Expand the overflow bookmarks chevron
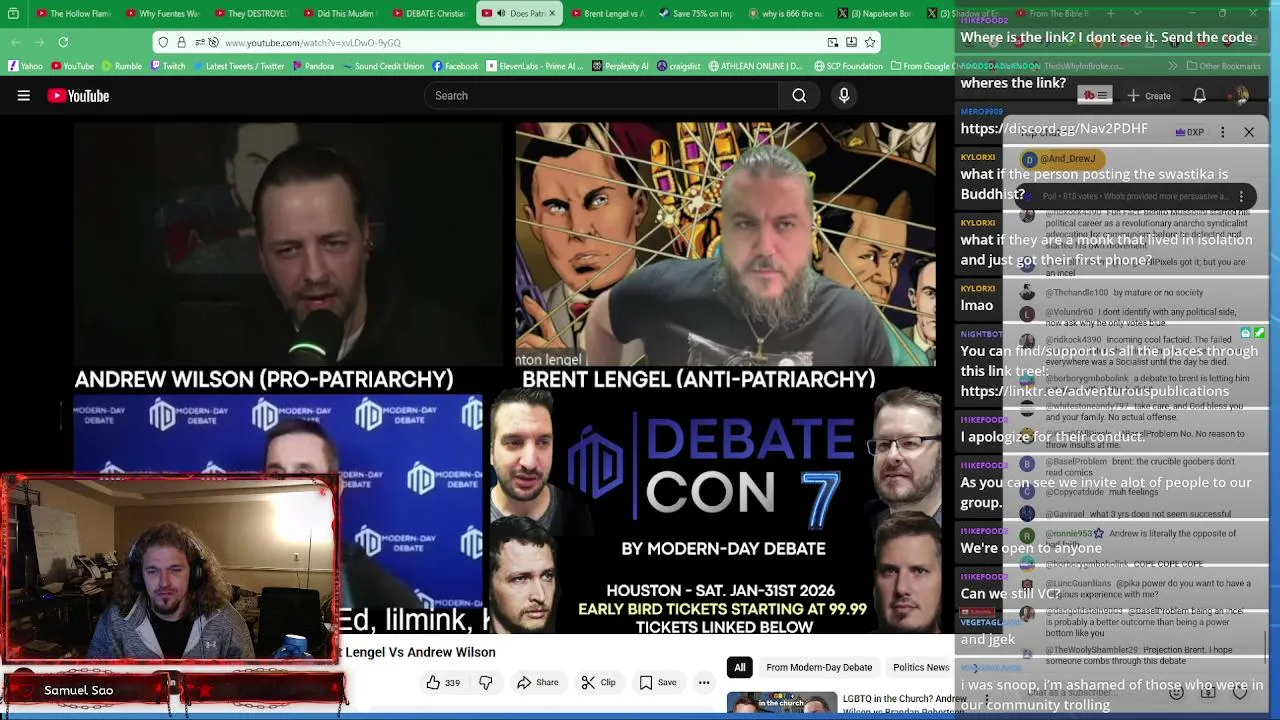This screenshot has height=720, width=1280. [x=1172, y=66]
